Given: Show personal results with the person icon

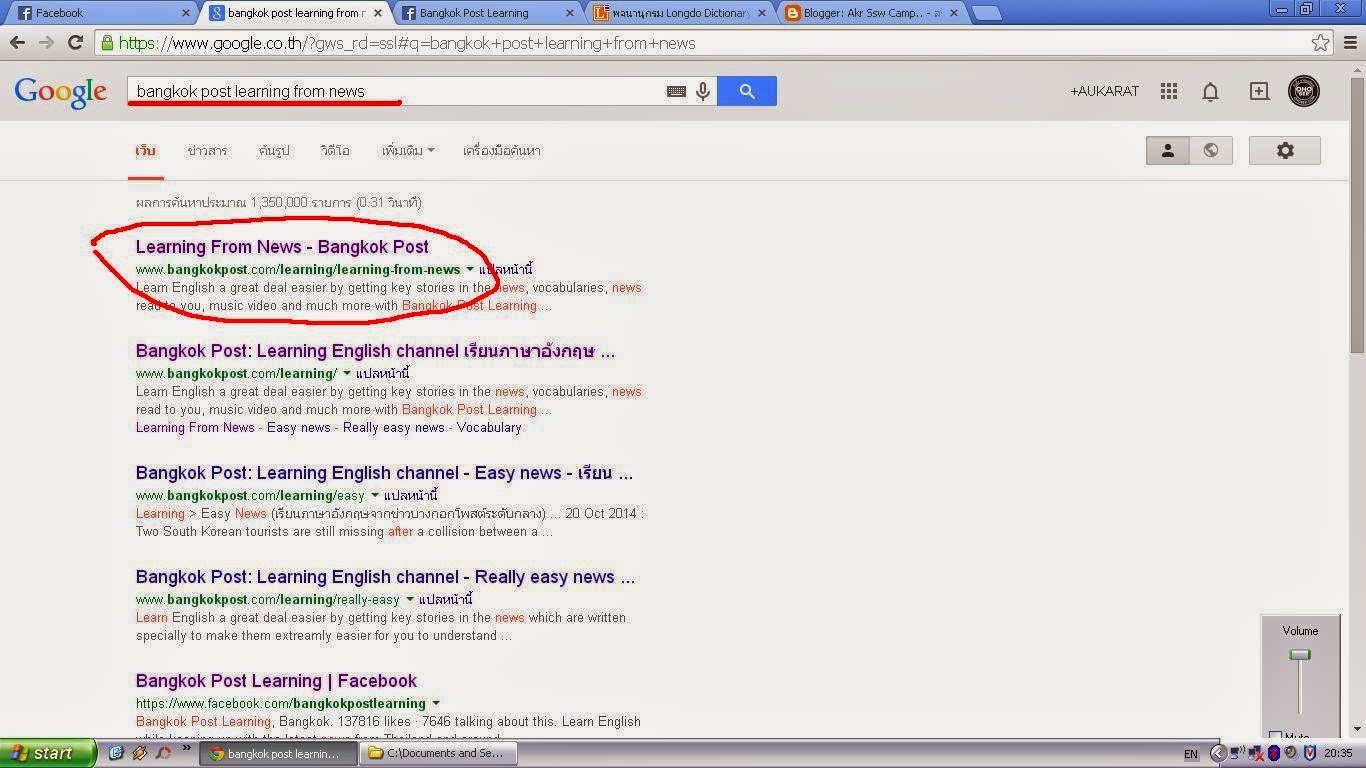Looking at the screenshot, I should pyautogui.click(x=1167, y=150).
